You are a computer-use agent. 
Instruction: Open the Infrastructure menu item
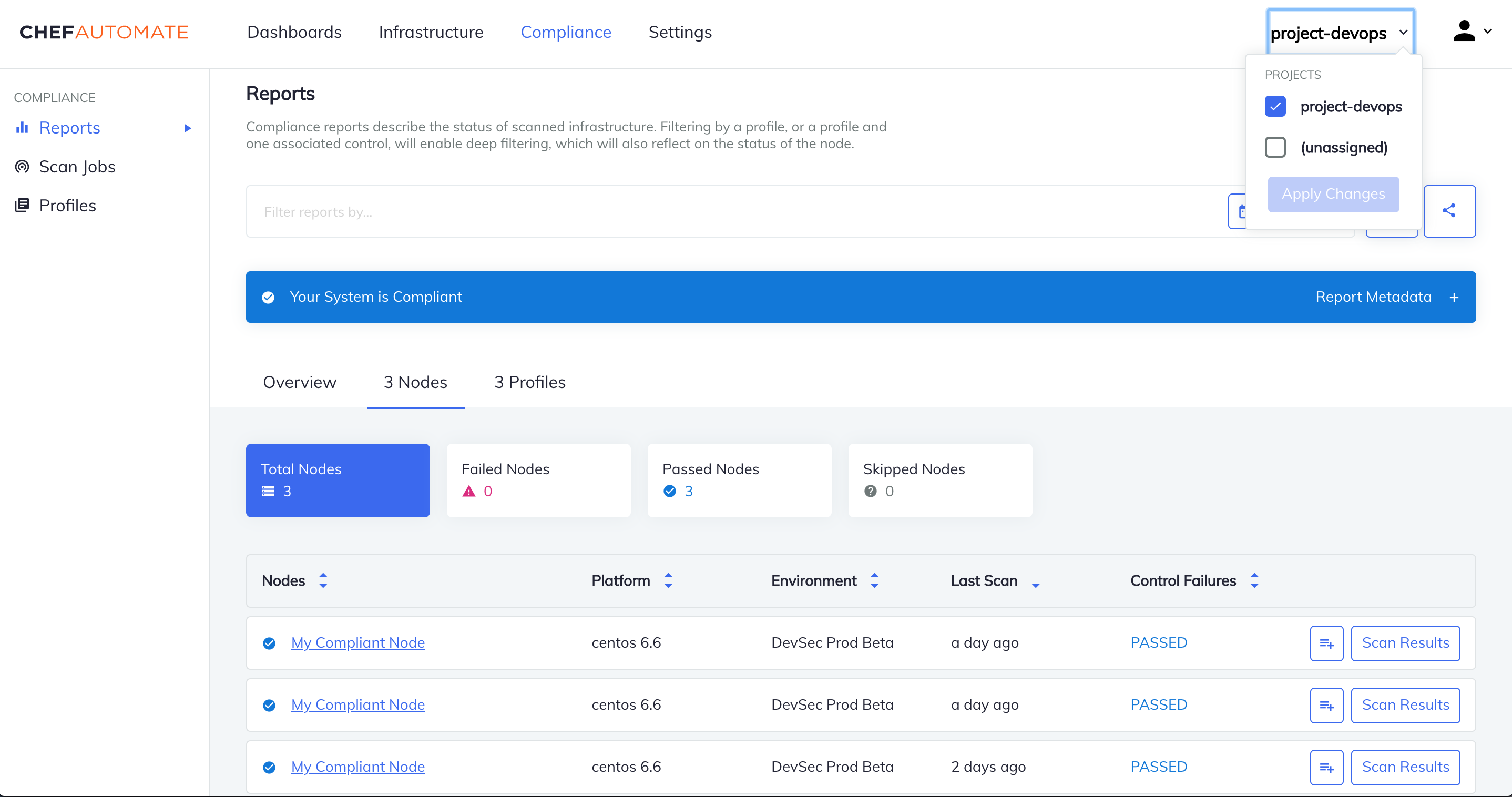[431, 32]
